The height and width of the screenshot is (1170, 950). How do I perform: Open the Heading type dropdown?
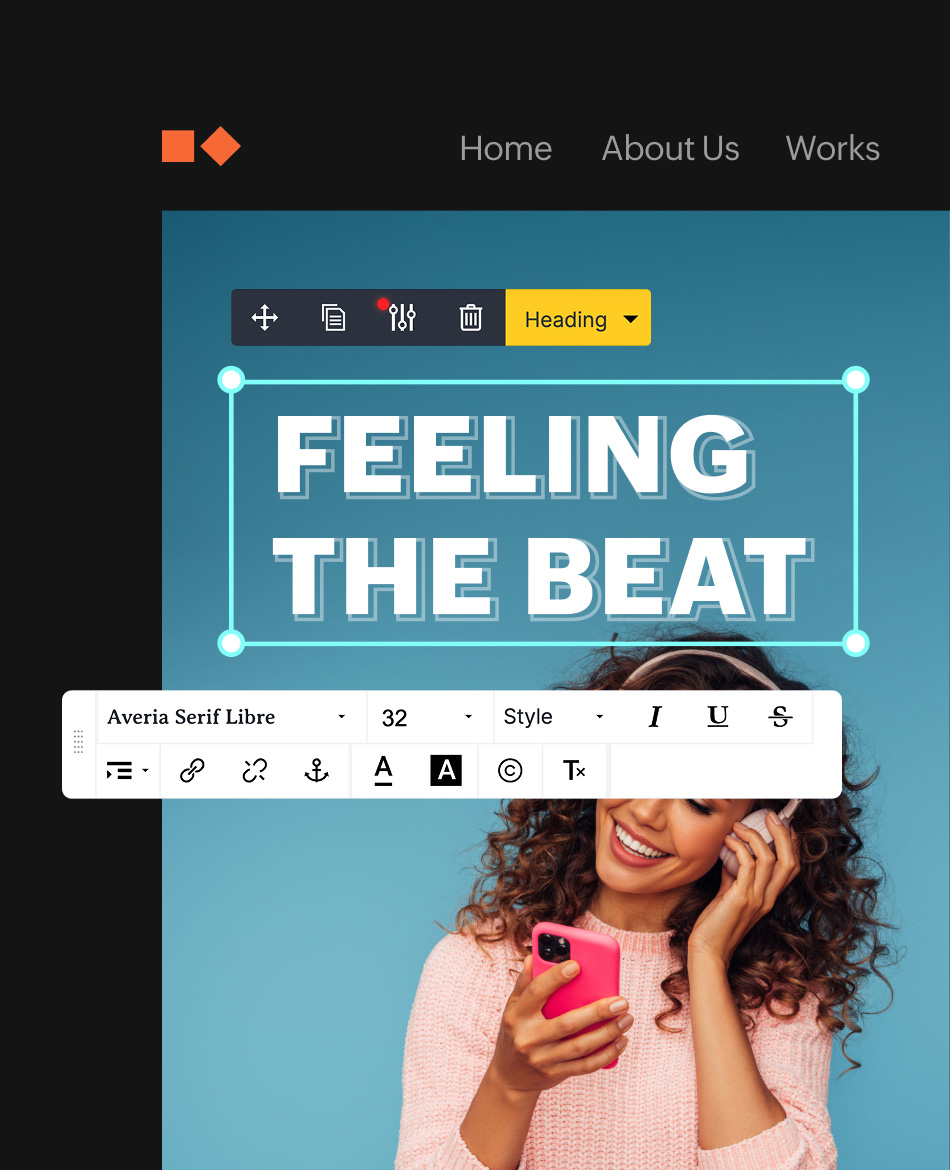(578, 318)
